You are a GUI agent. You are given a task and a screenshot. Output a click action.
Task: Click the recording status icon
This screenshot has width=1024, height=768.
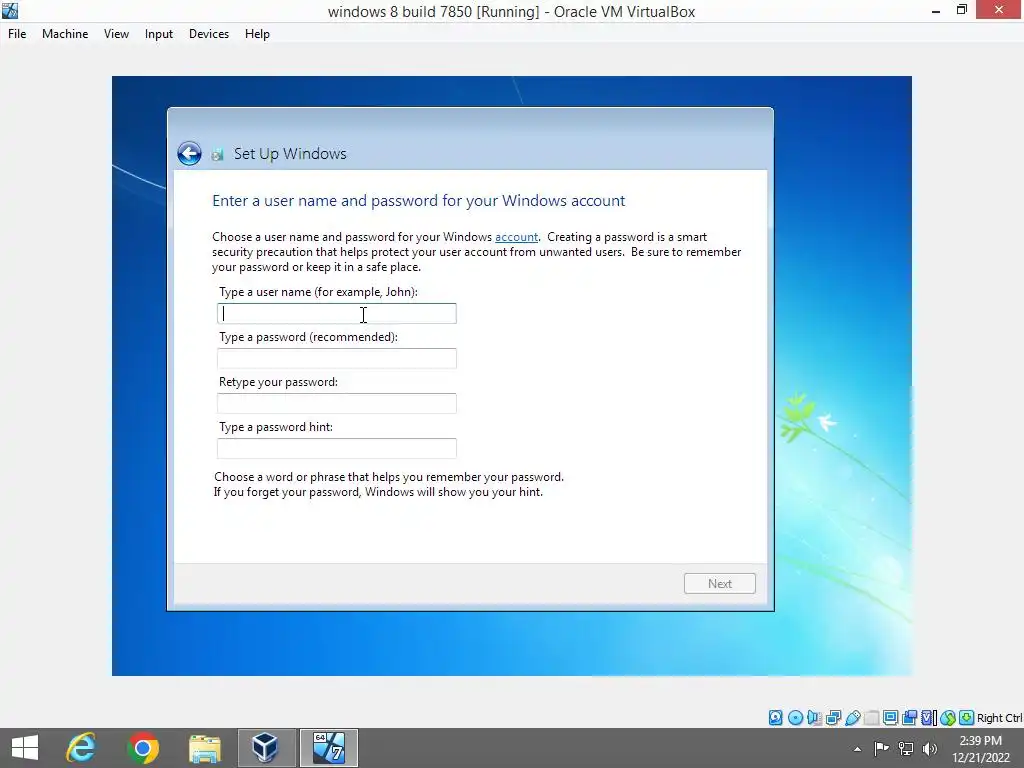click(909, 718)
